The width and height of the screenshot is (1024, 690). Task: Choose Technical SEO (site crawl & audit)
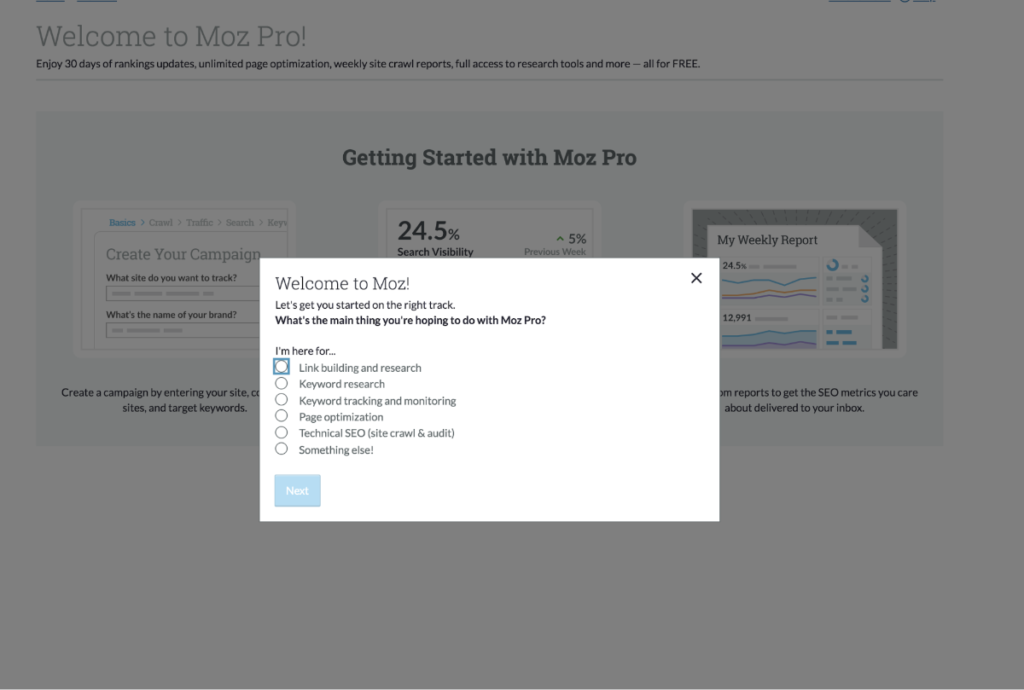coord(281,432)
